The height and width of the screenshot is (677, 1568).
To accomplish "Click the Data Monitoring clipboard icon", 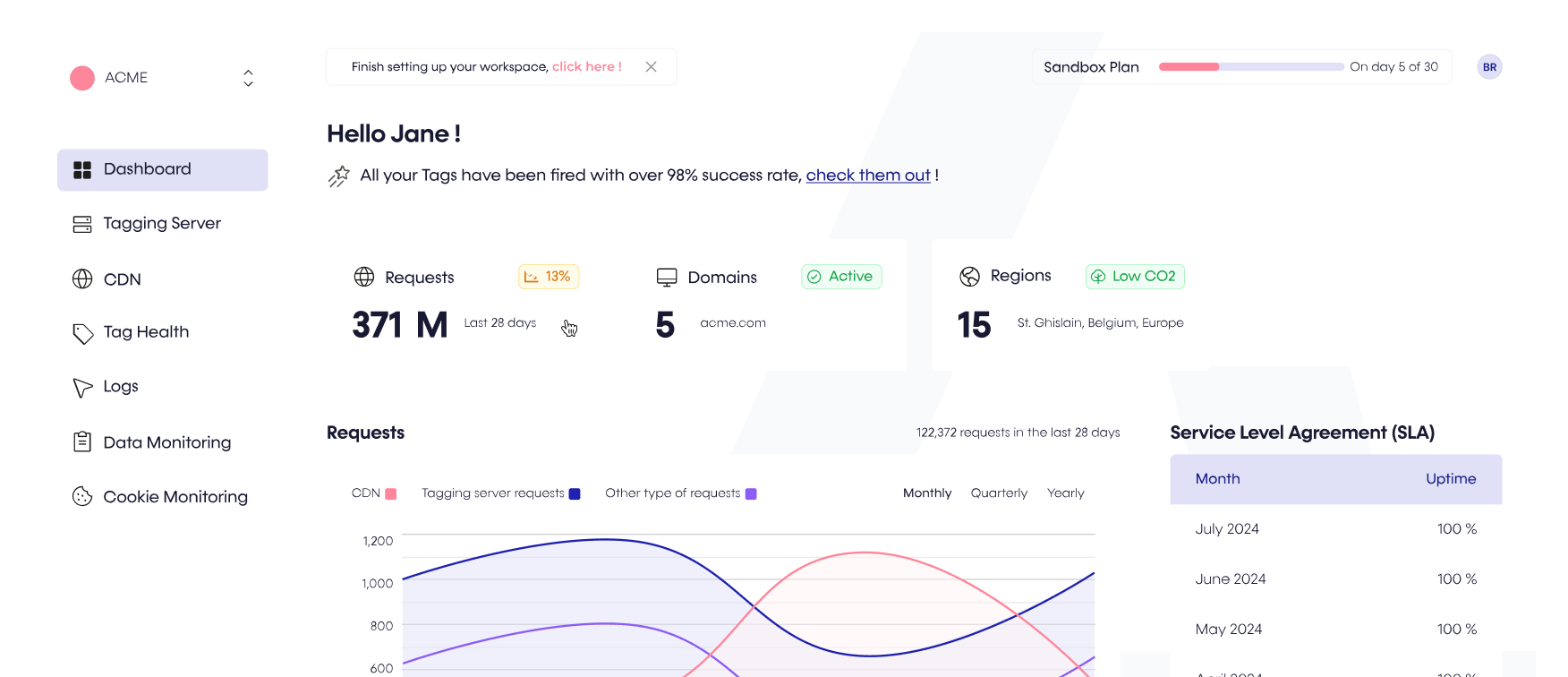I will click(82, 441).
